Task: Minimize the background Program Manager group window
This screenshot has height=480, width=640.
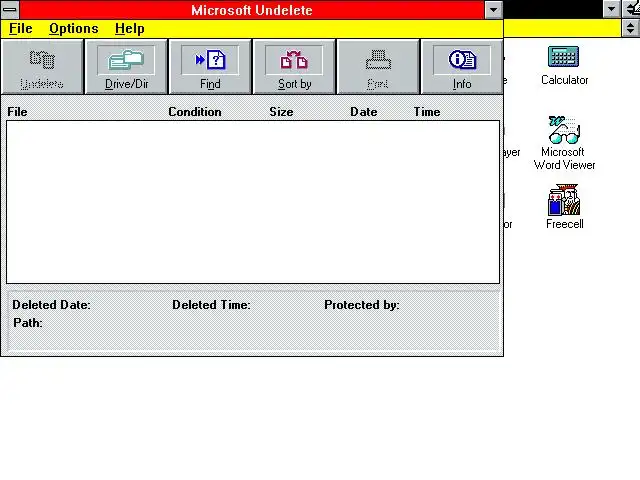Action: click(x=611, y=9)
